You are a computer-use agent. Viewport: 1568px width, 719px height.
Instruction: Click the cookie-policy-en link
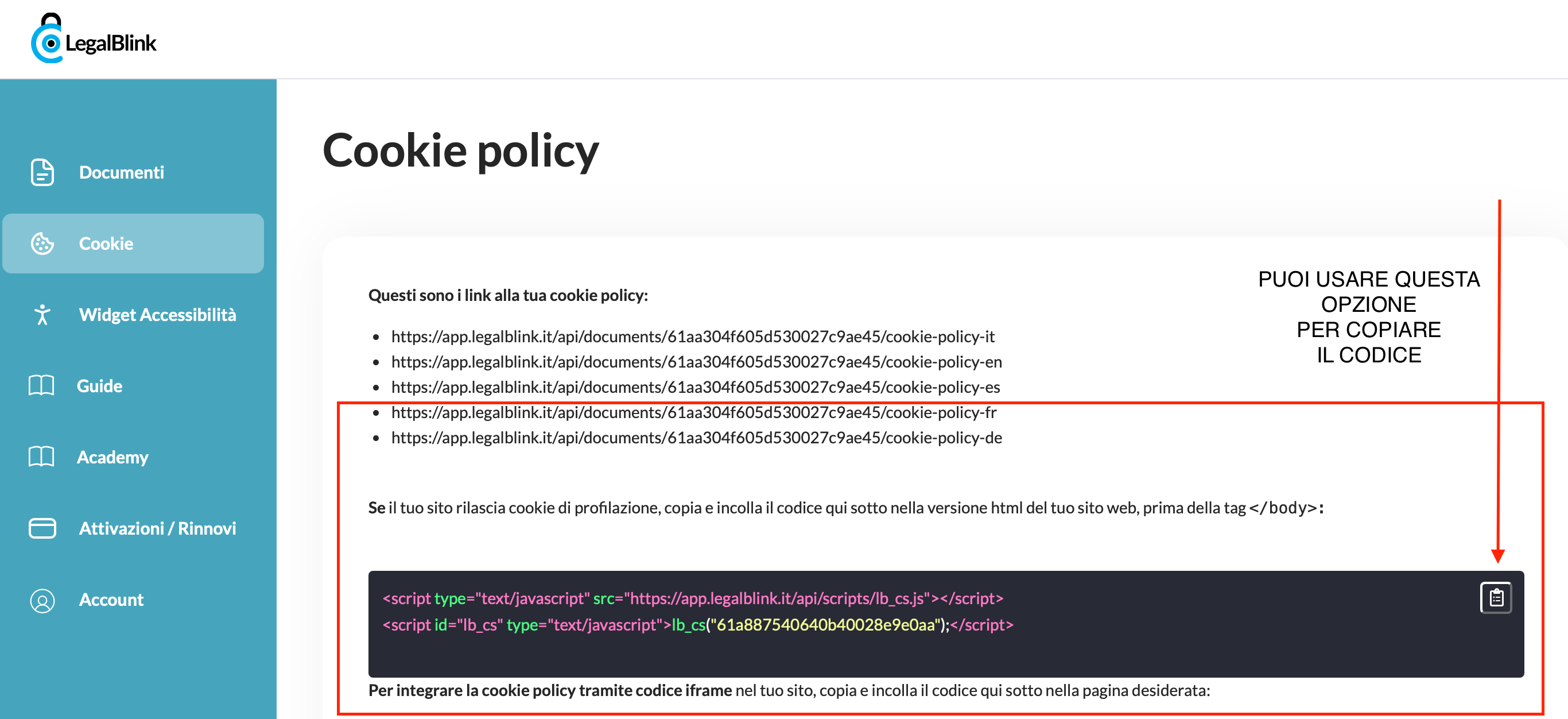point(696,362)
